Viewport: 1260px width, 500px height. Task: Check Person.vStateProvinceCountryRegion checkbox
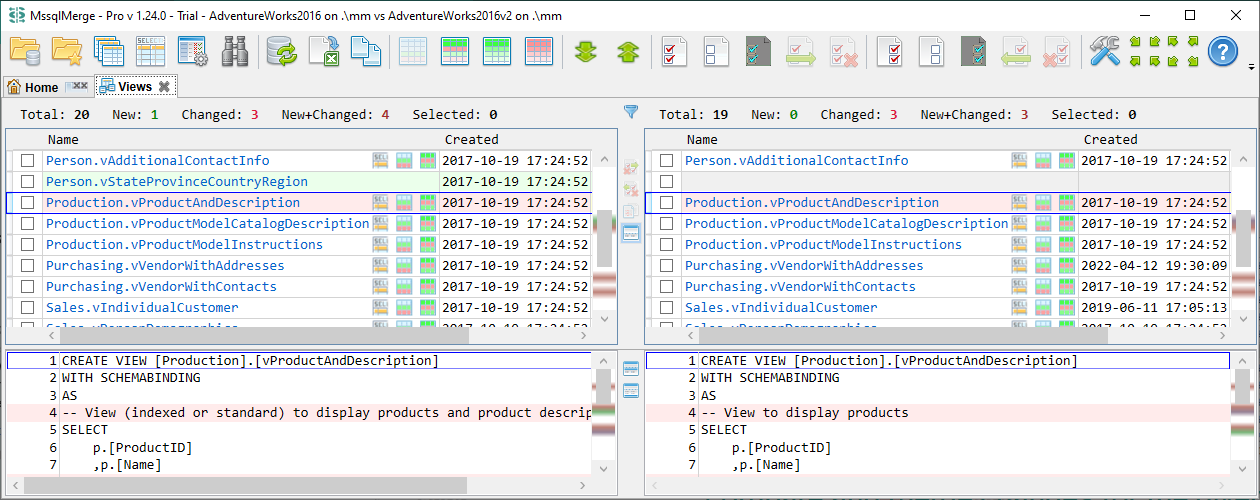(28, 181)
